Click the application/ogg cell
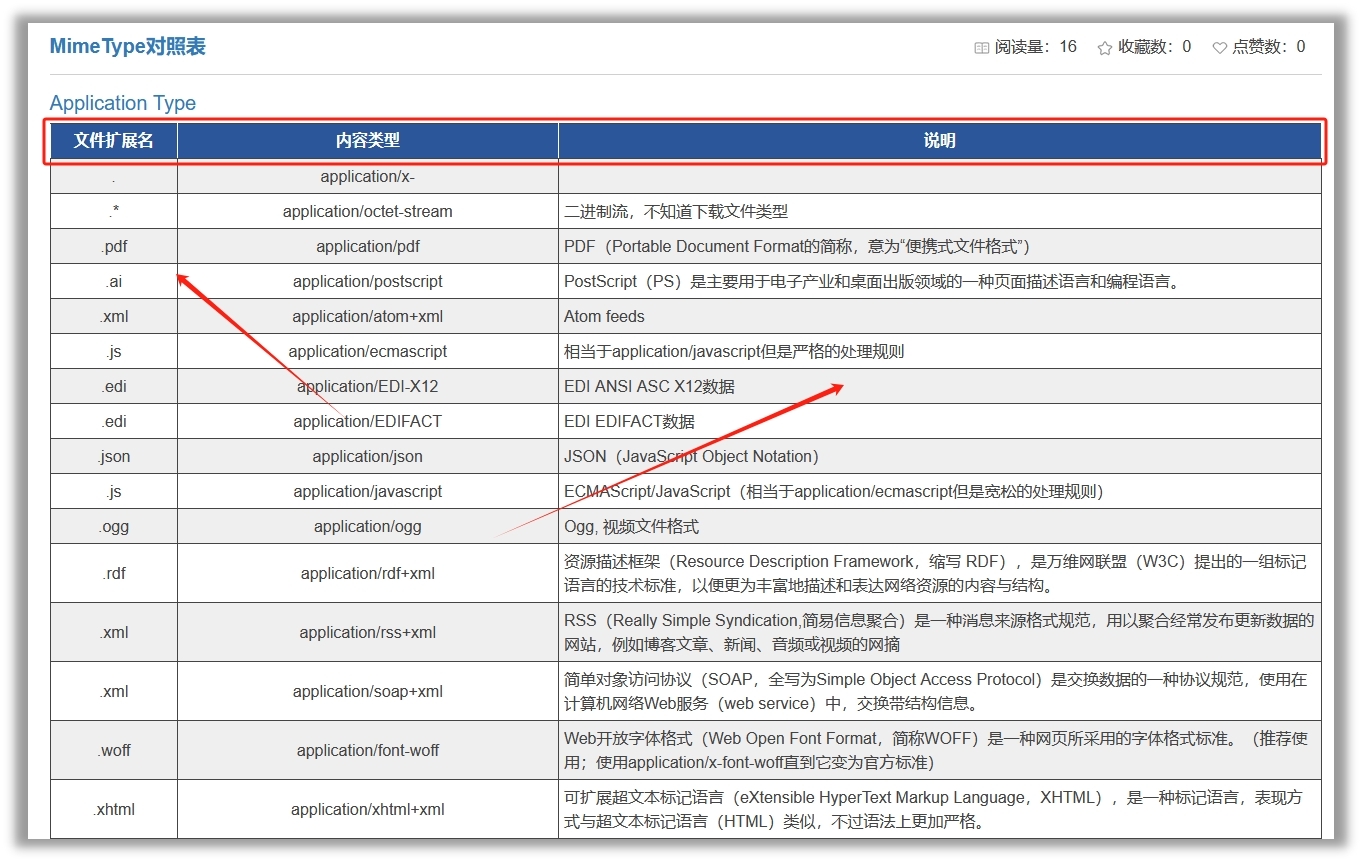The image size is (1365, 865). tap(368, 526)
